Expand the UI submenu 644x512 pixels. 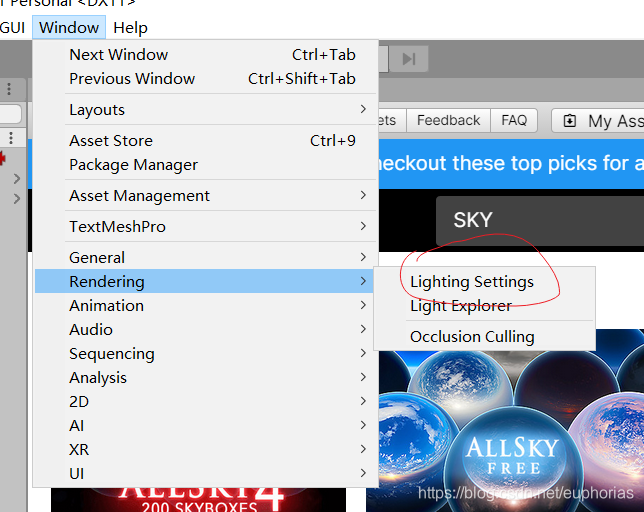(x=206, y=473)
